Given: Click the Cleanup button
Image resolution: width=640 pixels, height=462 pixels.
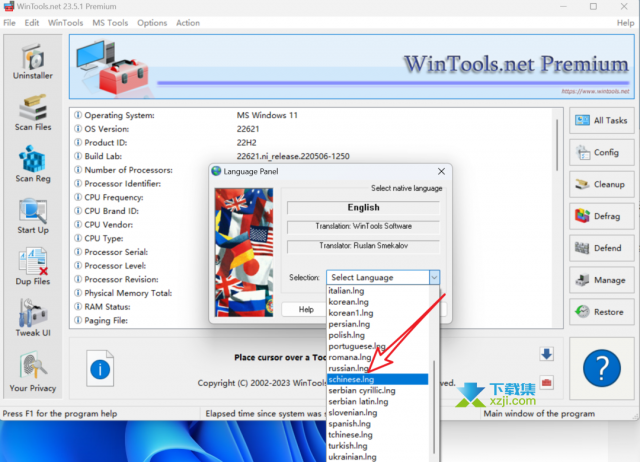Looking at the screenshot, I should pyautogui.click(x=602, y=184).
